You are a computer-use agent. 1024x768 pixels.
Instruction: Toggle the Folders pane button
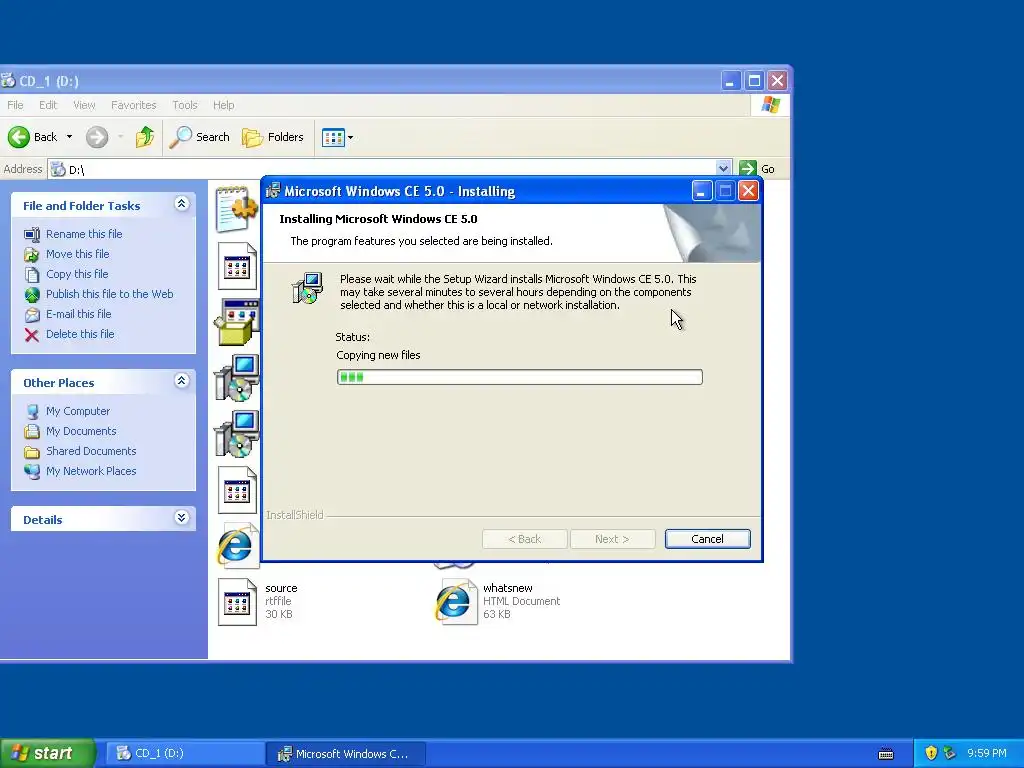[x=273, y=137]
